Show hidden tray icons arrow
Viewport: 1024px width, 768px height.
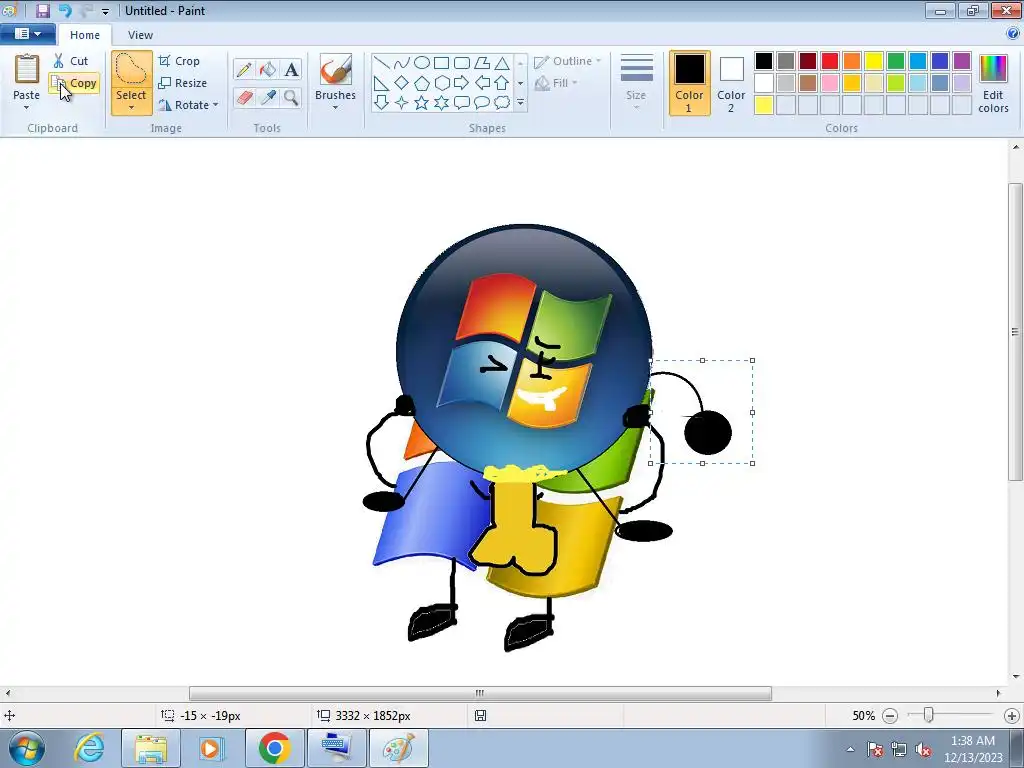point(850,749)
